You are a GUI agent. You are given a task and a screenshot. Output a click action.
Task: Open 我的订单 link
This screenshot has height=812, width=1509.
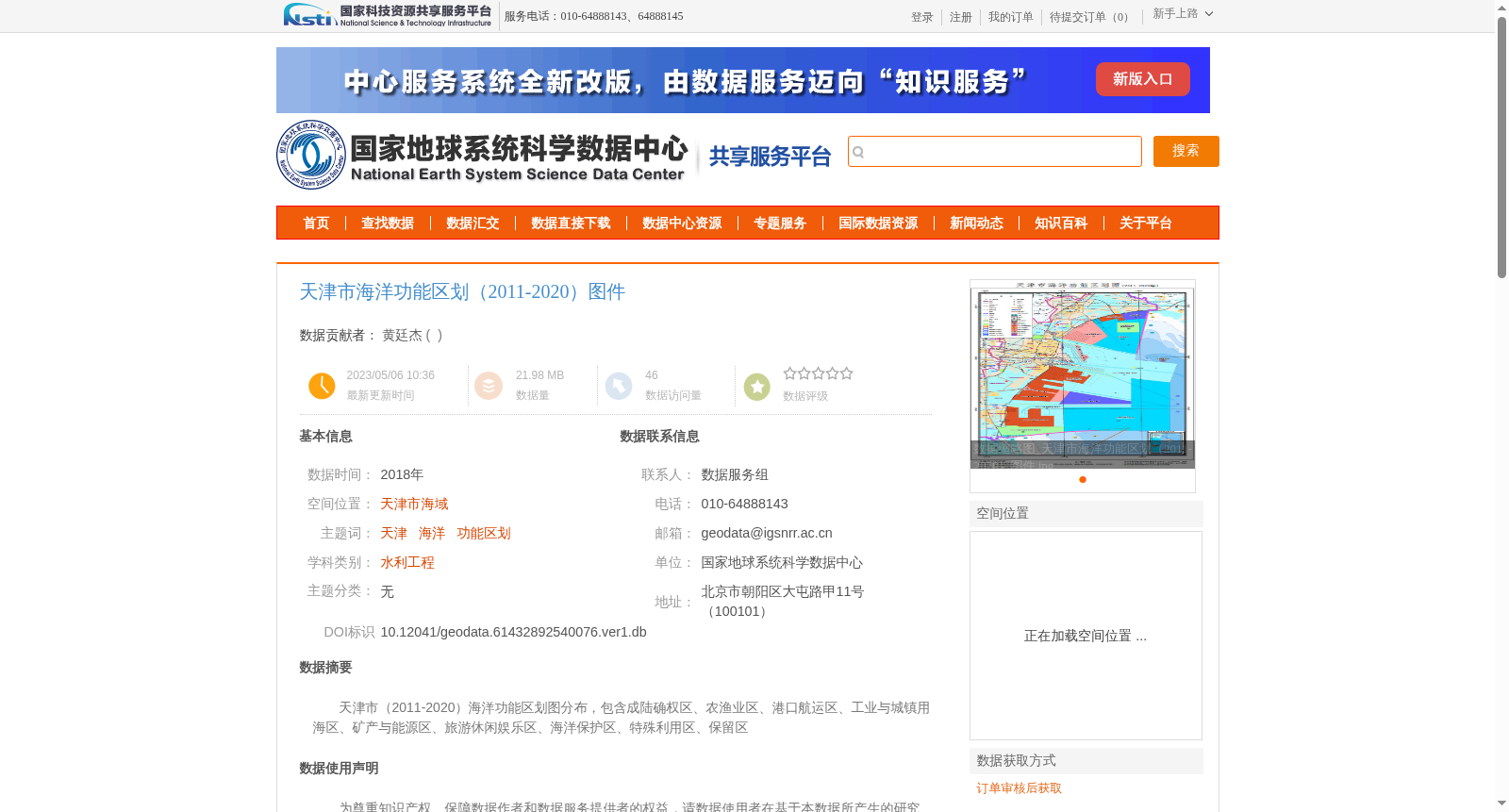tap(1011, 17)
